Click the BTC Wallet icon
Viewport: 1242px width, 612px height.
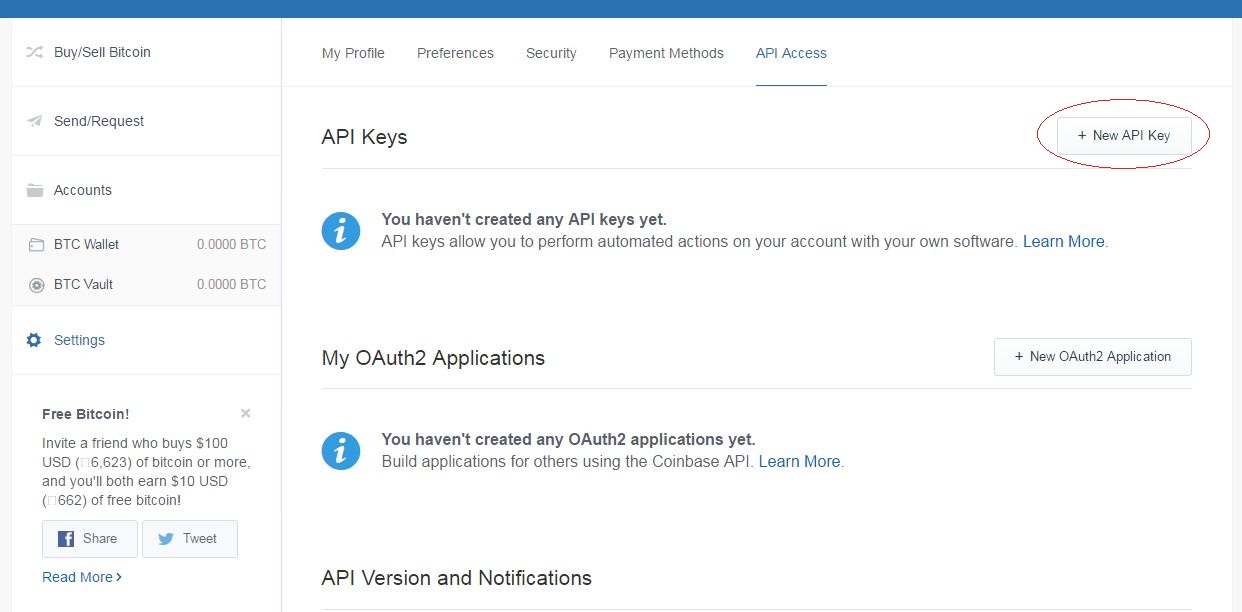(x=36, y=244)
